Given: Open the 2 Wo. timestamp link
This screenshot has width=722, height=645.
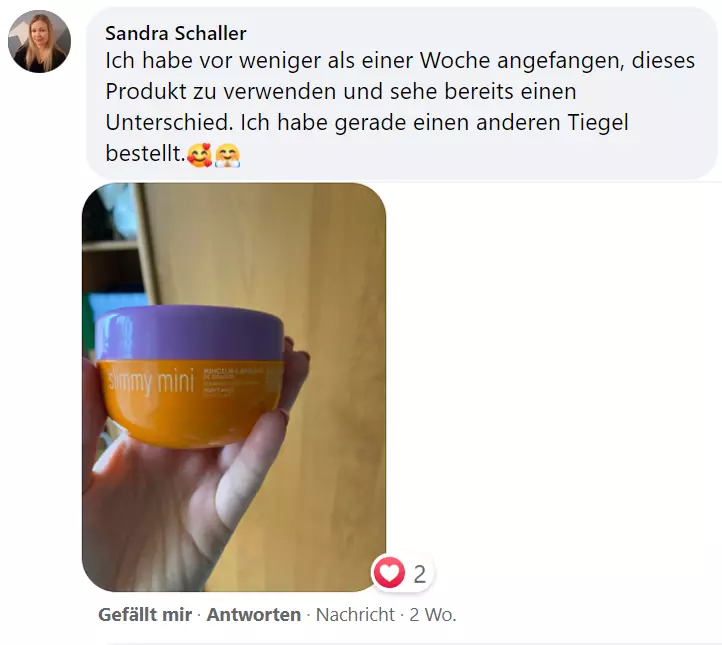Looking at the screenshot, I should click(x=433, y=615).
